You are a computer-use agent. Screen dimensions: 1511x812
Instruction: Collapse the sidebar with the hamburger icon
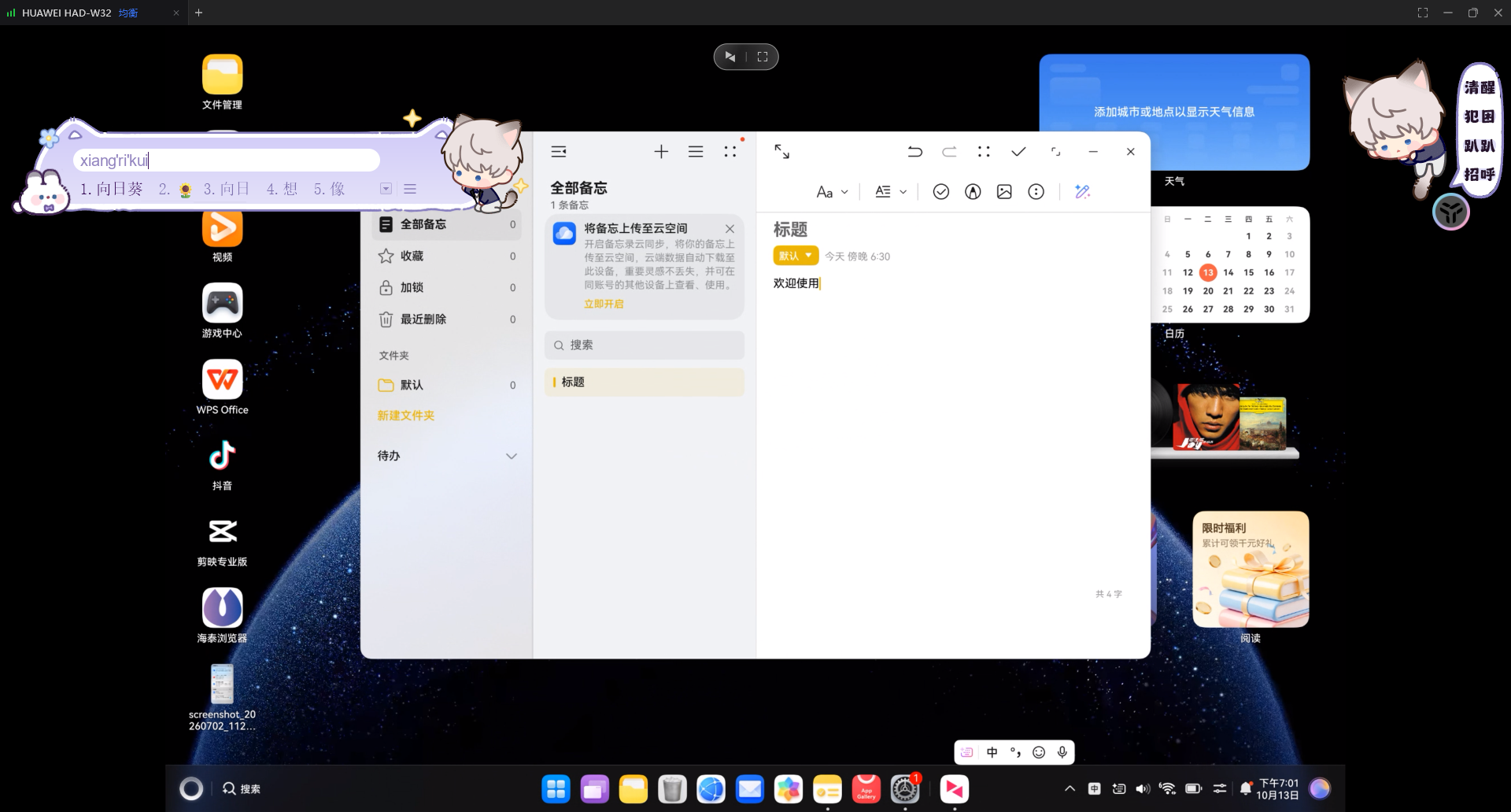coord(559,152)
